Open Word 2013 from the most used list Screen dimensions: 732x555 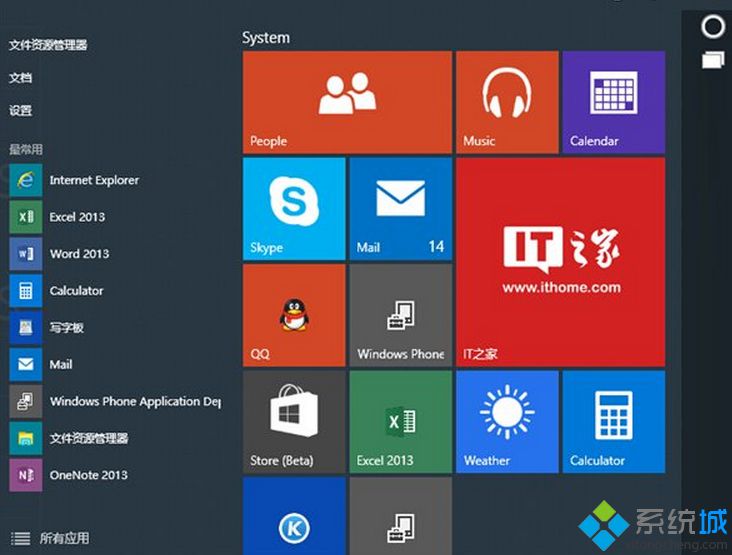coord(60,254)
